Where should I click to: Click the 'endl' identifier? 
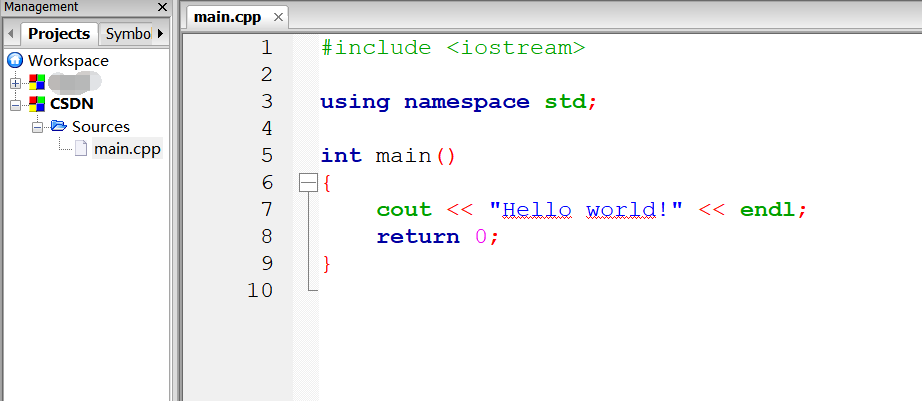767,210
